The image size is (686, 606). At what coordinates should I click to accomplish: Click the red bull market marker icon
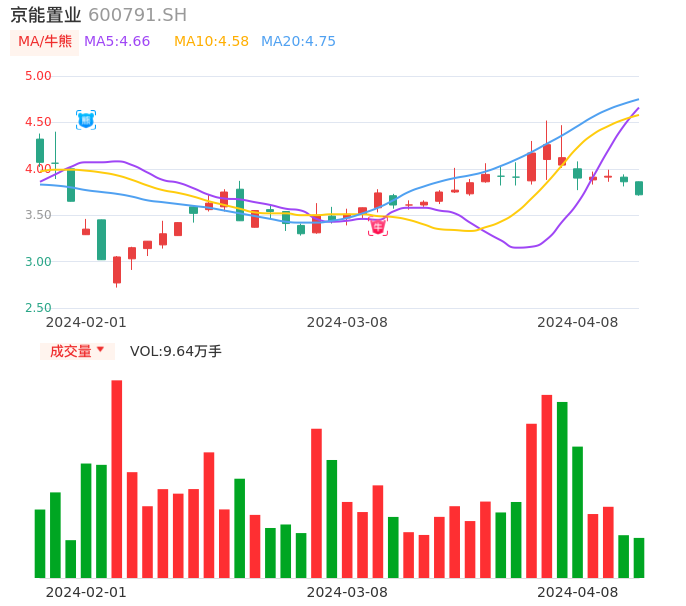378,226
